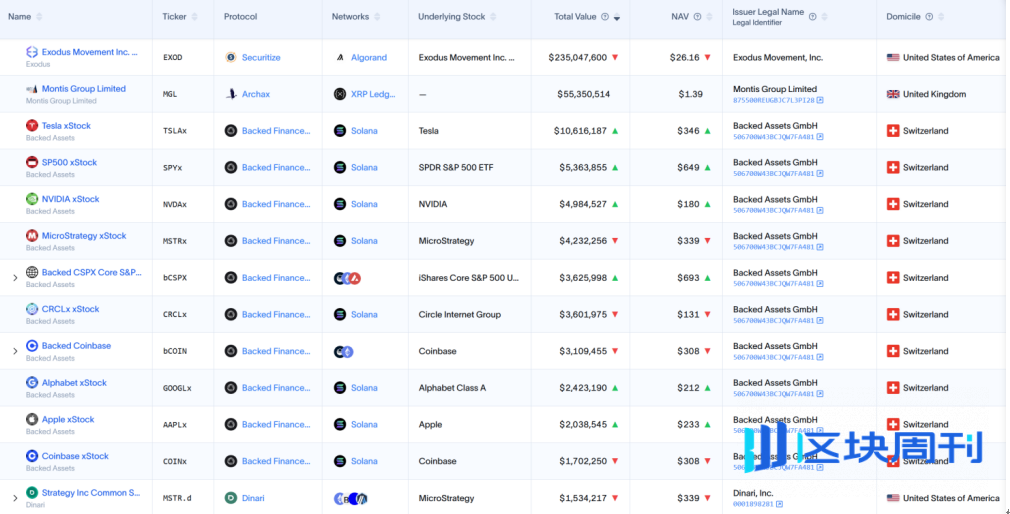This screenshot has height=514, width=1010.
Task: Click the Alphabet xStock logo icon
Action: tap(32, 383)
